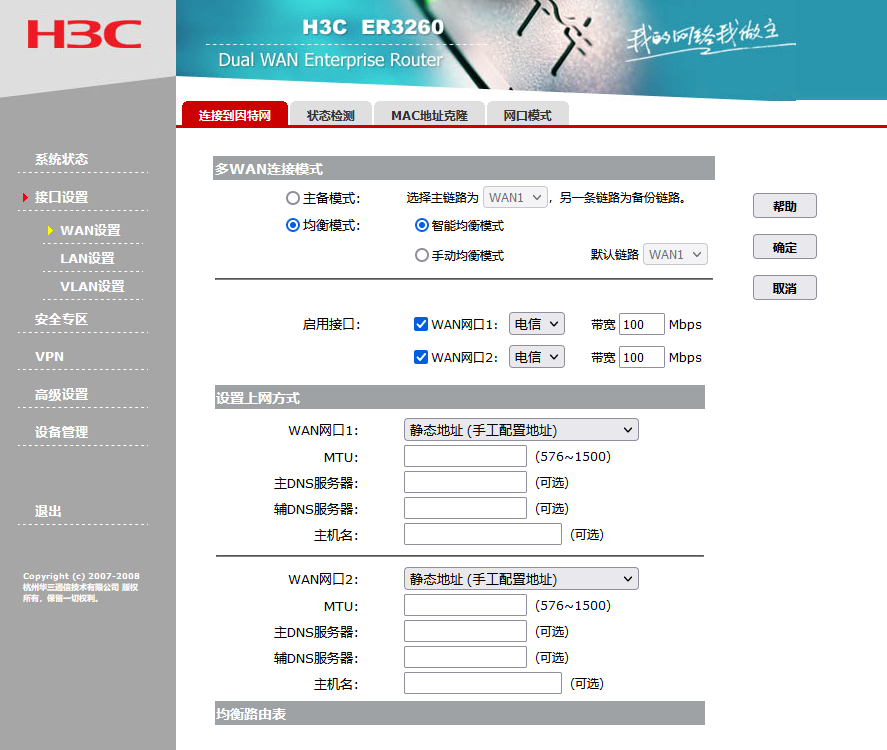
Task: Open 系统状态 in sidebar
Action: pyautogui.click(x=62, y=160)
